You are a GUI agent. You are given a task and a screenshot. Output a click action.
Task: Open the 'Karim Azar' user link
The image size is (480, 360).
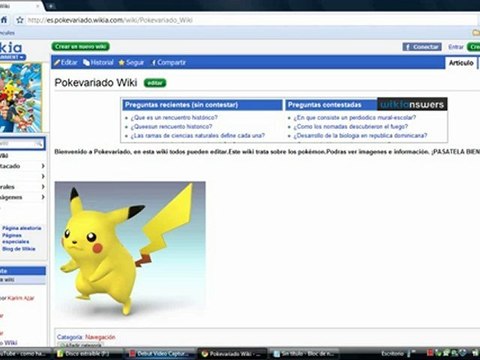coord(21,298)
